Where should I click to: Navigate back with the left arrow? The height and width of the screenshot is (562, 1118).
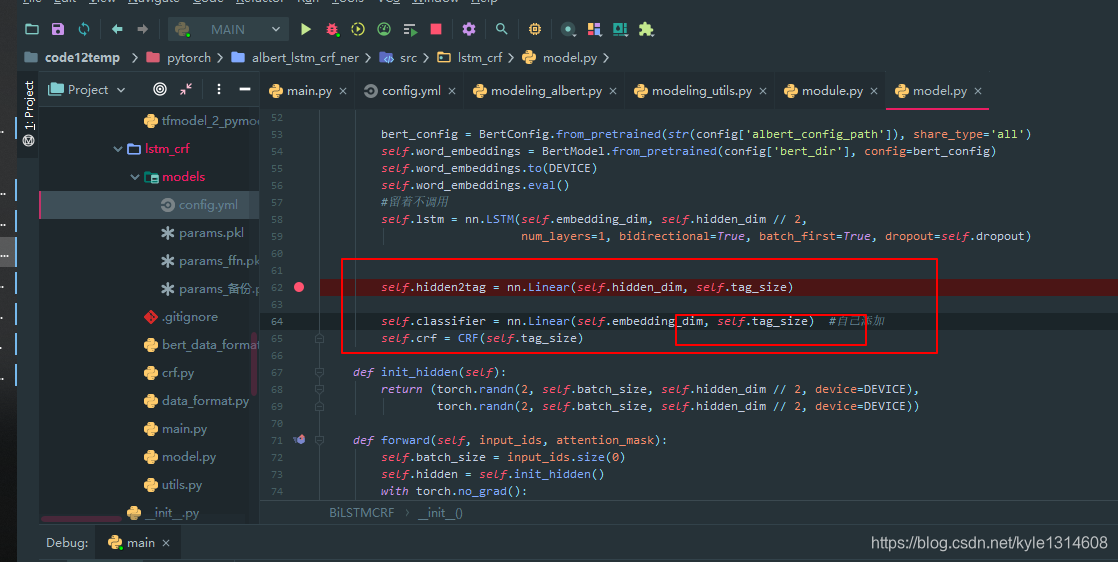coord(117,29)
